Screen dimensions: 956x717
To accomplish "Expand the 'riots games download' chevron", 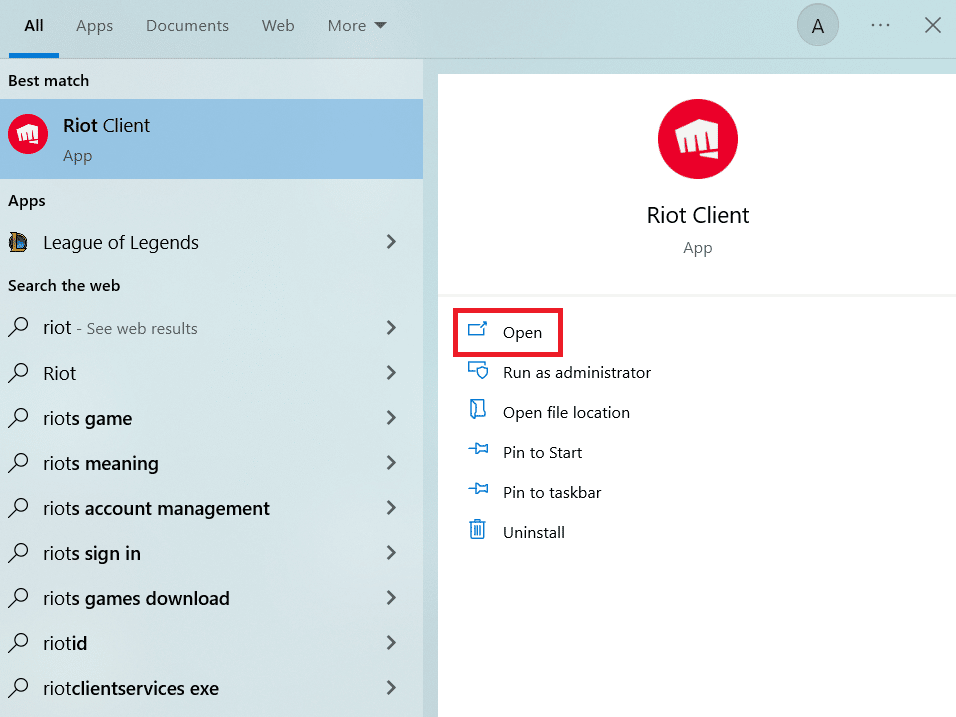I will [x=391, y=598].
